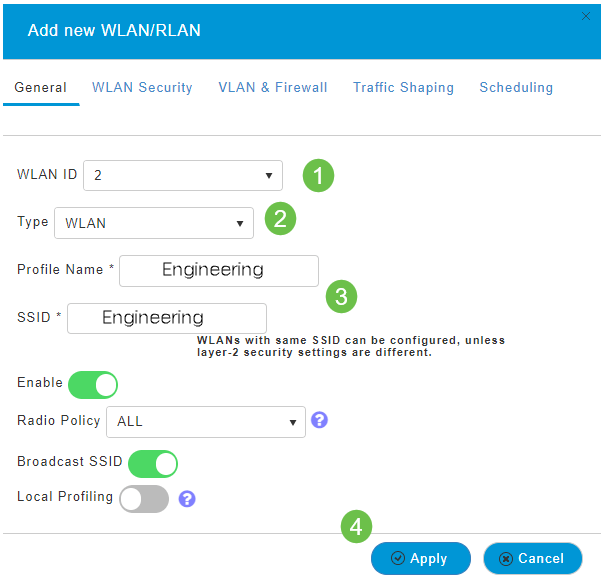Switch to the WLAN Security tab

pyautogui.click(x=142, y=88)
